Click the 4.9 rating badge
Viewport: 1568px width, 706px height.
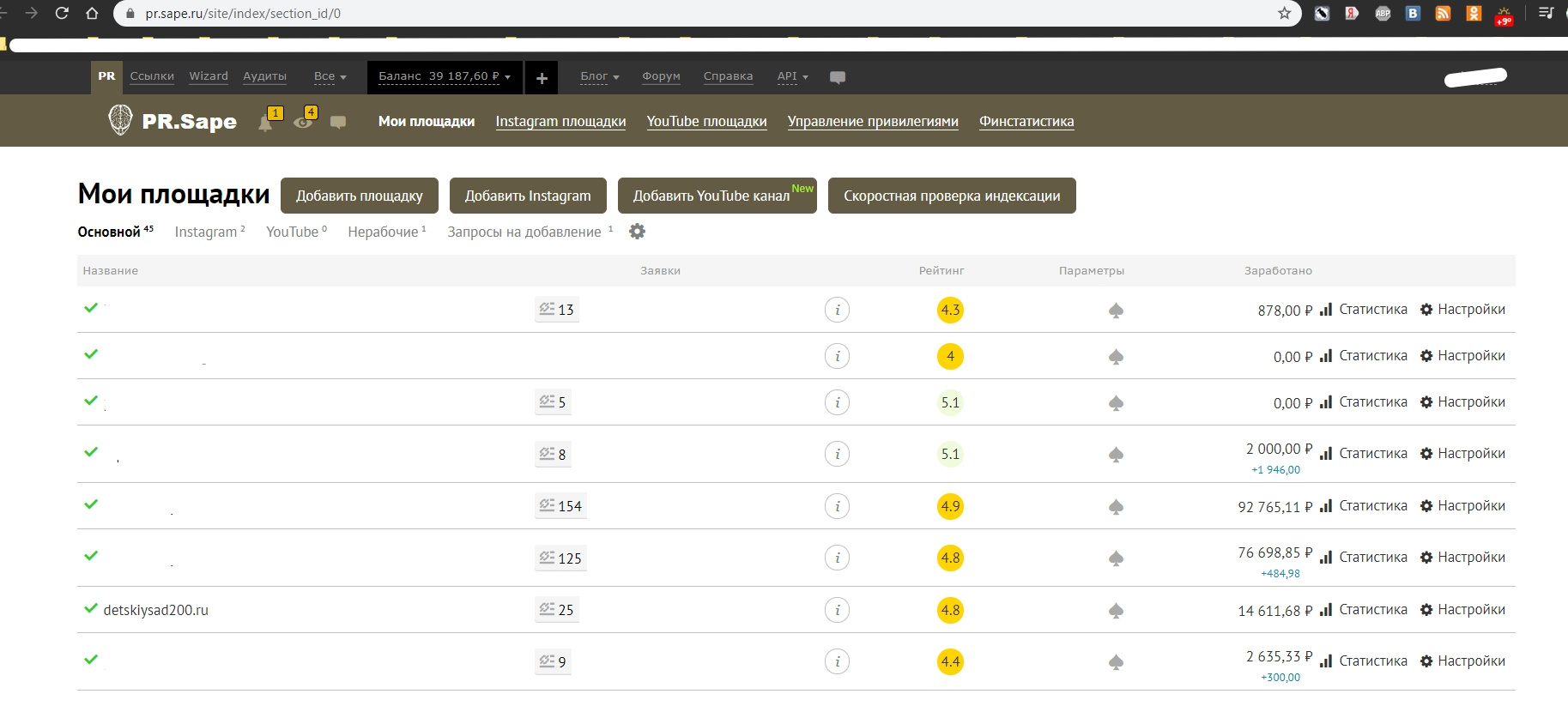coord(950,506)
